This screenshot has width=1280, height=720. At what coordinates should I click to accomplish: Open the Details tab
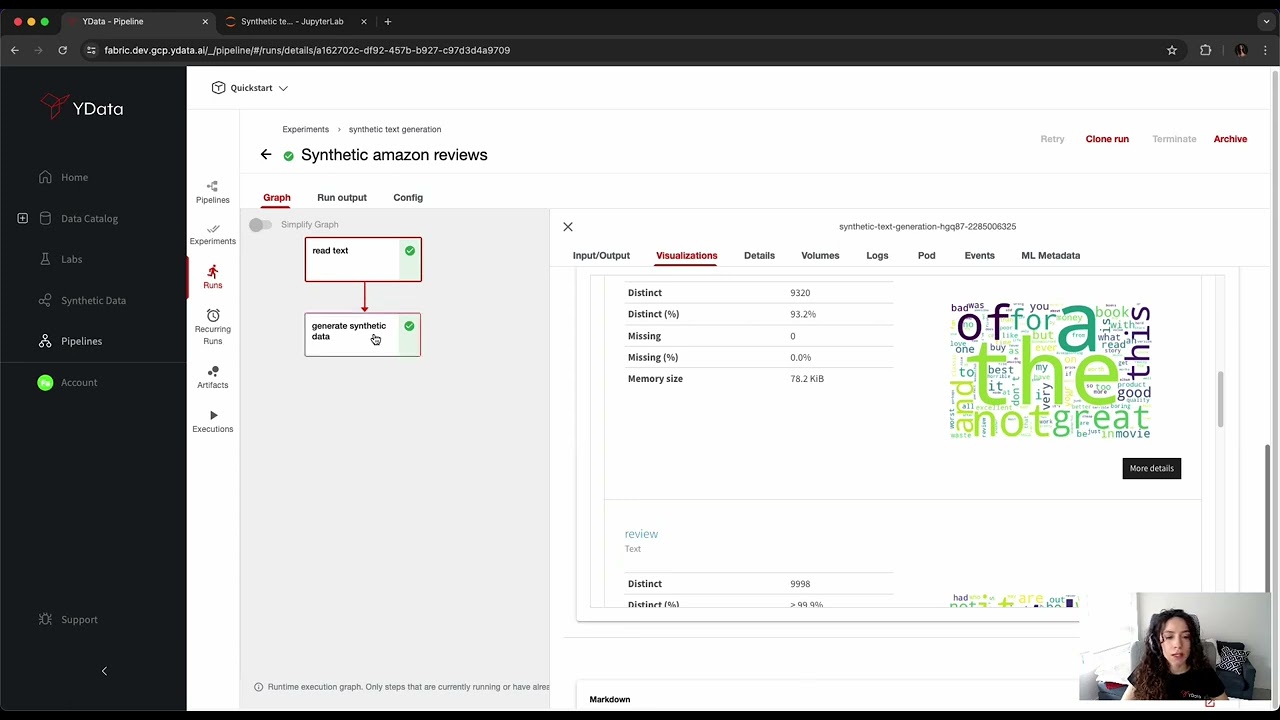759,255
